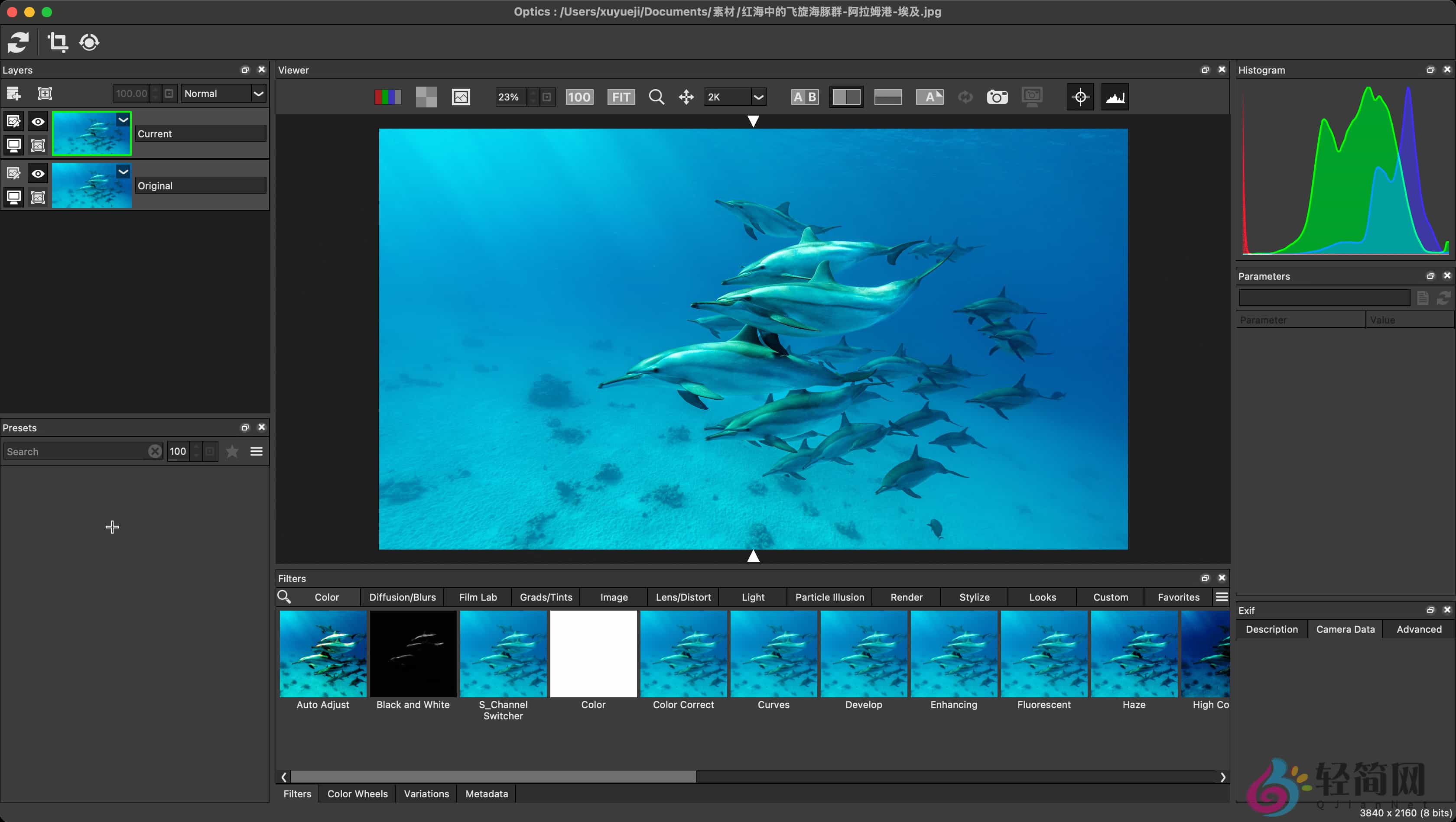Click the crop tool icon
1456x822 pixels.
(x=57, y=42)
